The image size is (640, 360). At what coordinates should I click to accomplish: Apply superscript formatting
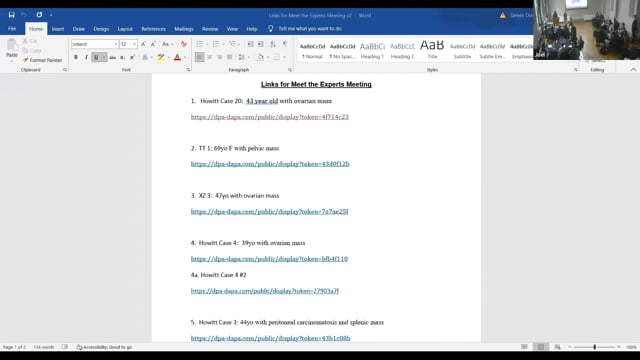point(132,58)
